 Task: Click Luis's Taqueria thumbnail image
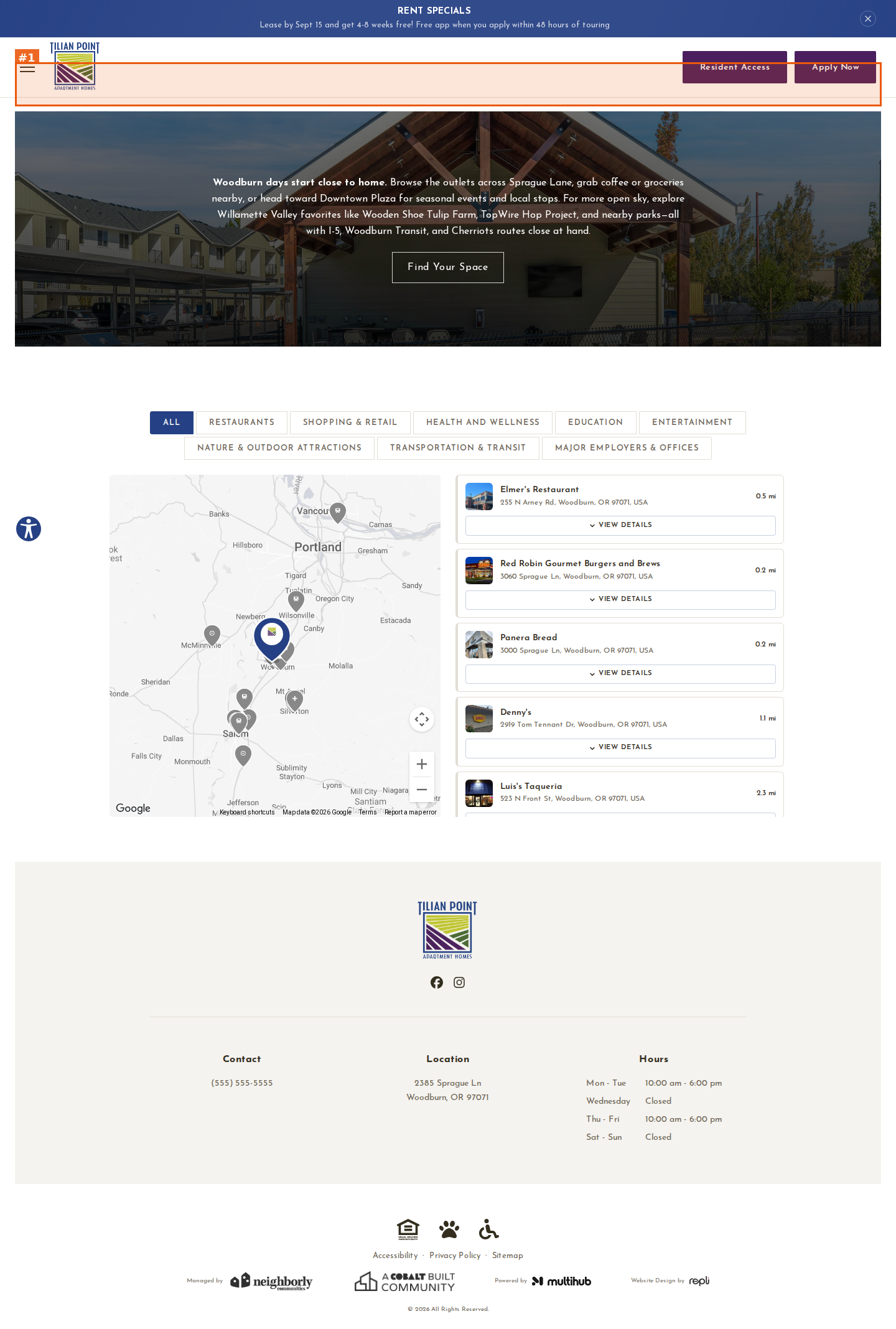click(479, 793)
